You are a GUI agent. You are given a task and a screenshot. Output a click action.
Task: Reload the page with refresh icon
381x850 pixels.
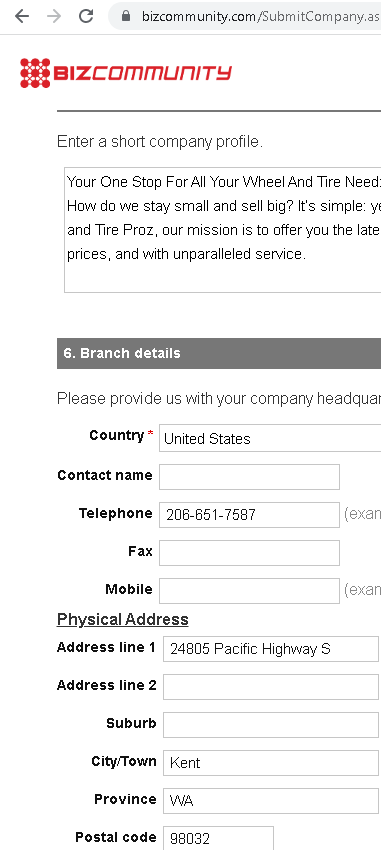coord(86,16)
